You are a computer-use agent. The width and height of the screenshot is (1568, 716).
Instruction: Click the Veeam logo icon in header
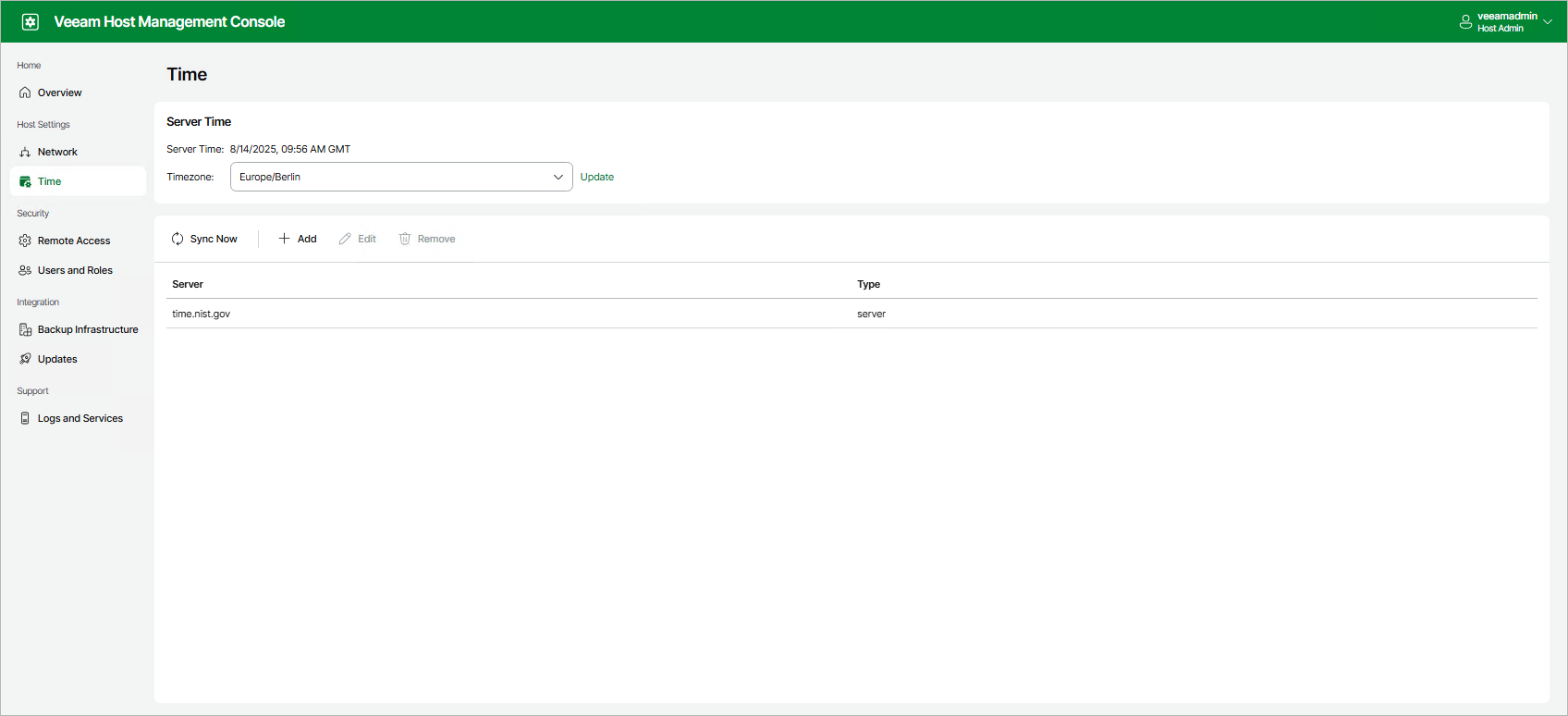pyautogui.click(x=31, y=22)
